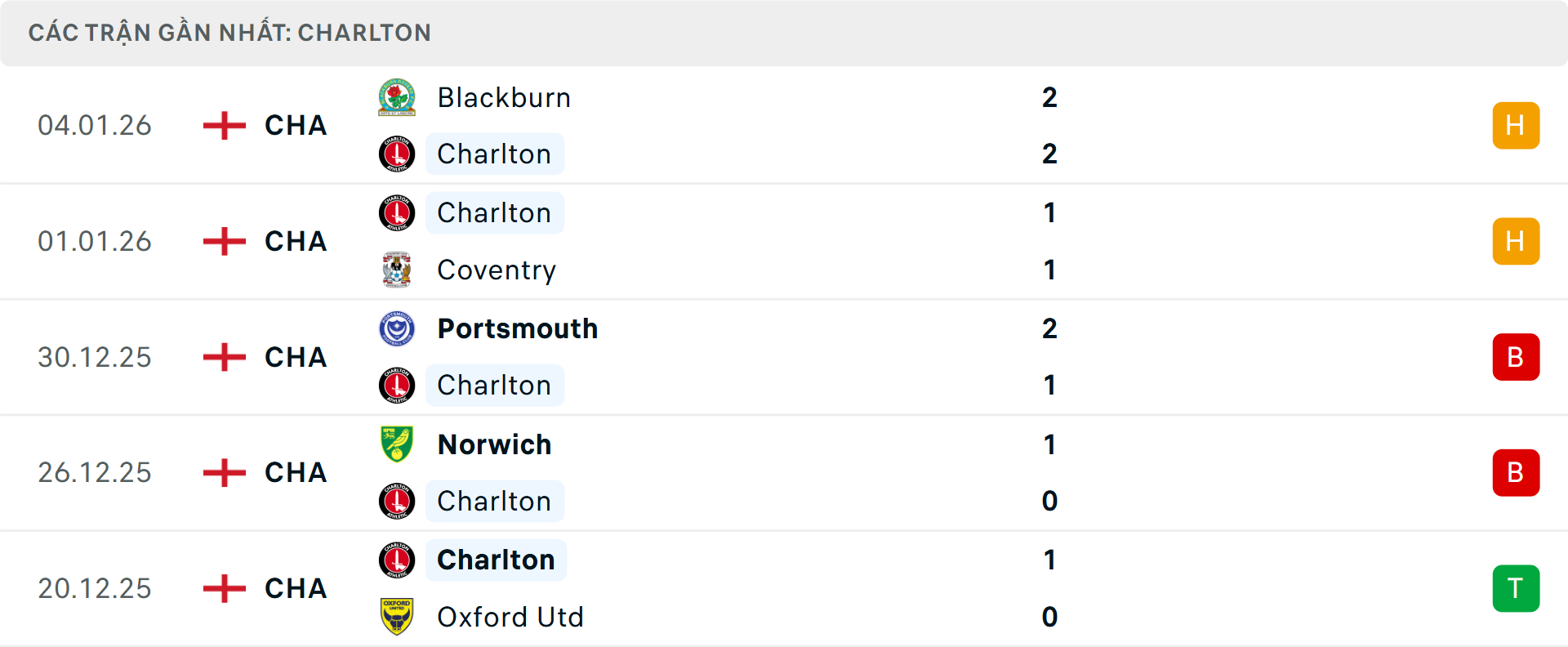The width and height of the screenshot is (1568, 647).
Task: Click orange H badge for 04.01.26 match
Action: [1516, 126]
